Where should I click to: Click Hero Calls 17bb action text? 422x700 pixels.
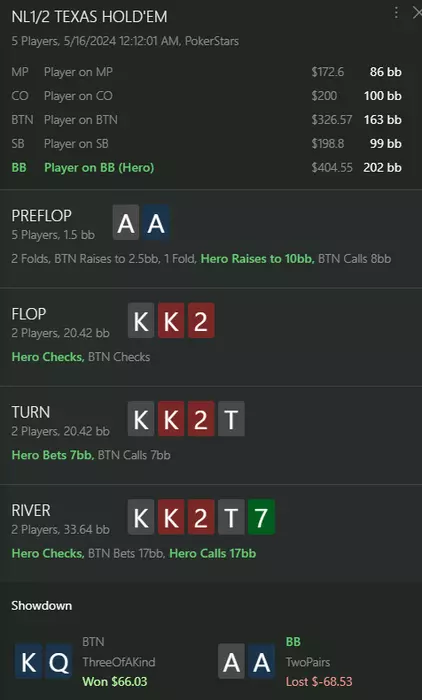point(213,554)
